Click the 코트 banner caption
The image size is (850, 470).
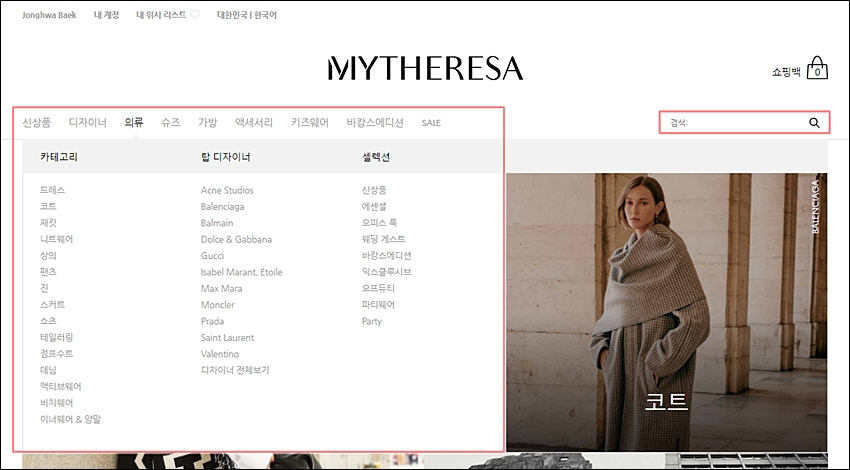coord(666,401)
